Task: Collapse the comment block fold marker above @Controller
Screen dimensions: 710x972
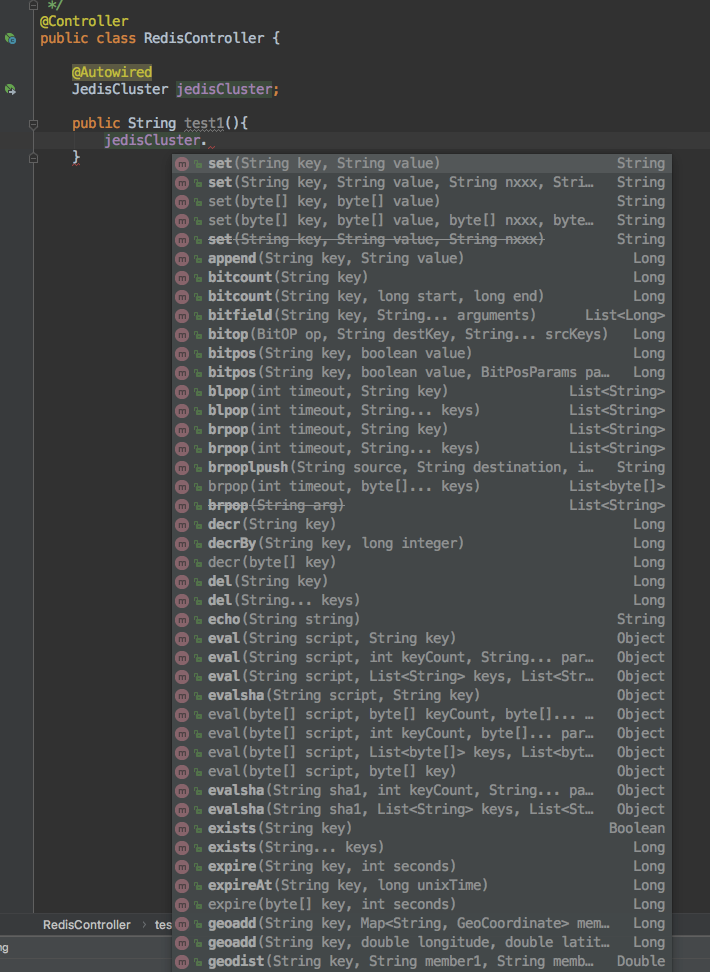Action: tap(33, 5)
